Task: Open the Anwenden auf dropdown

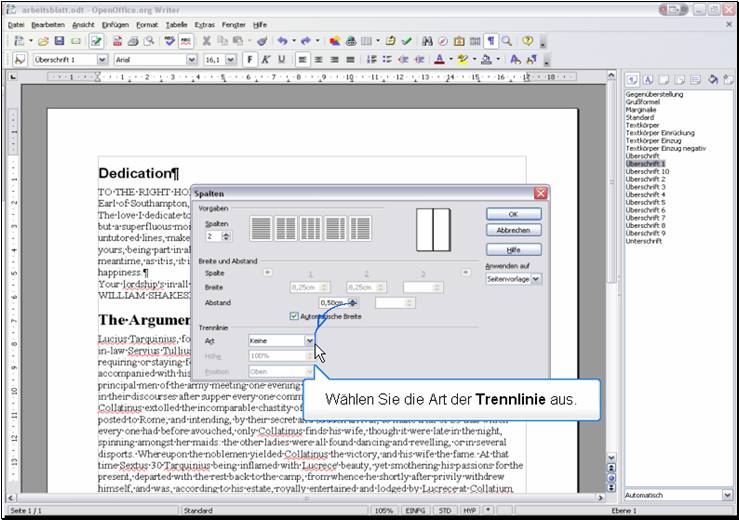Action: [x=537, y=280]
